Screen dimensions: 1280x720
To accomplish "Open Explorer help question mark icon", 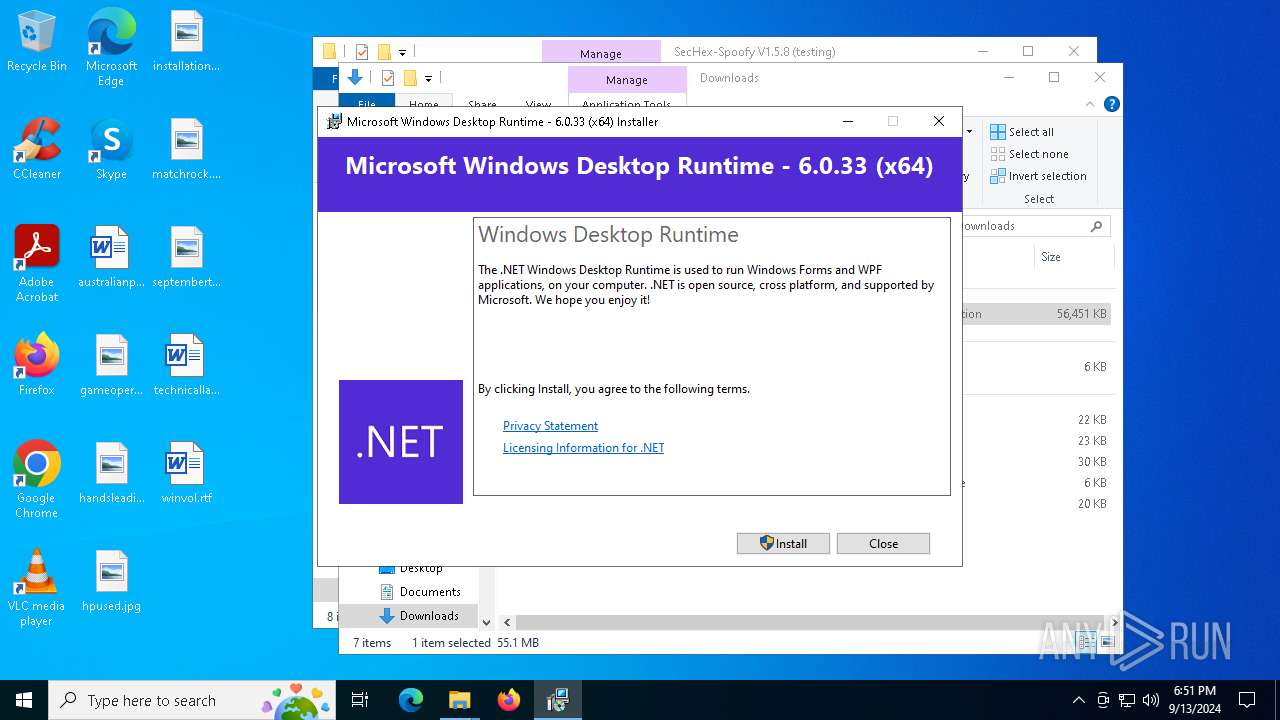I will 1111,104.
